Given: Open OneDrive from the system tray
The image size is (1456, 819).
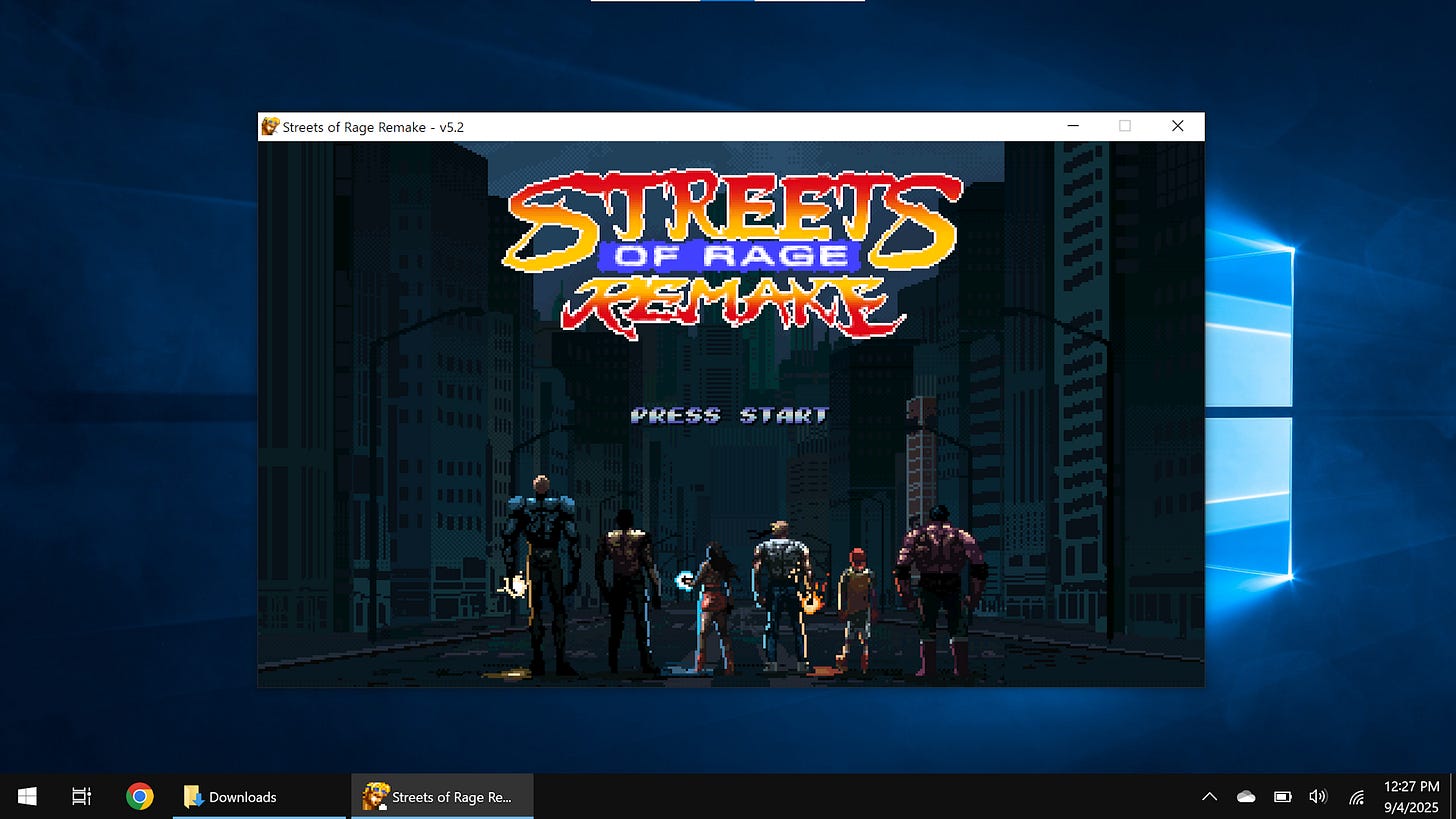Looking at the screenshot, I should coord(1245,796).
